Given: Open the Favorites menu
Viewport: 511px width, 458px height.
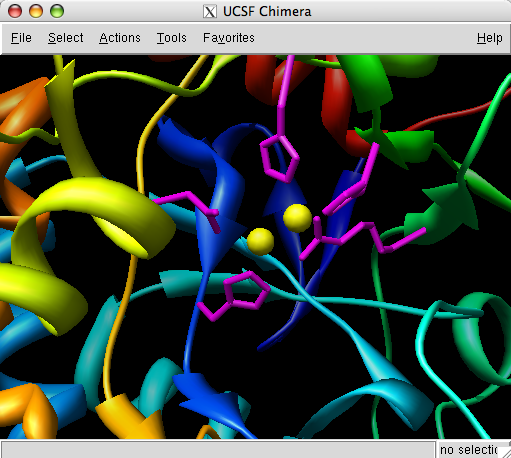Looking at the screenshot, I should pyautogui.click(x=229, y=38).
